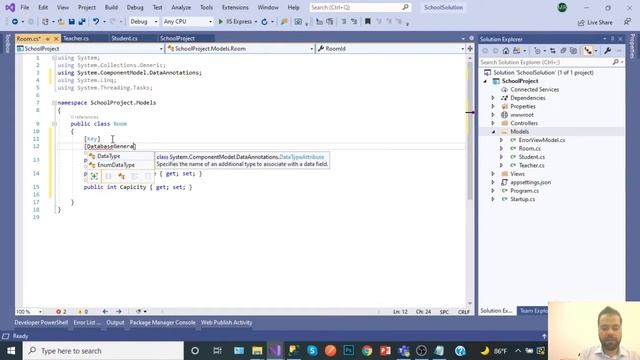Pin the Room.cs tab
The width and height of the screenshot is (640, 360).
click(x=47, y=39)
